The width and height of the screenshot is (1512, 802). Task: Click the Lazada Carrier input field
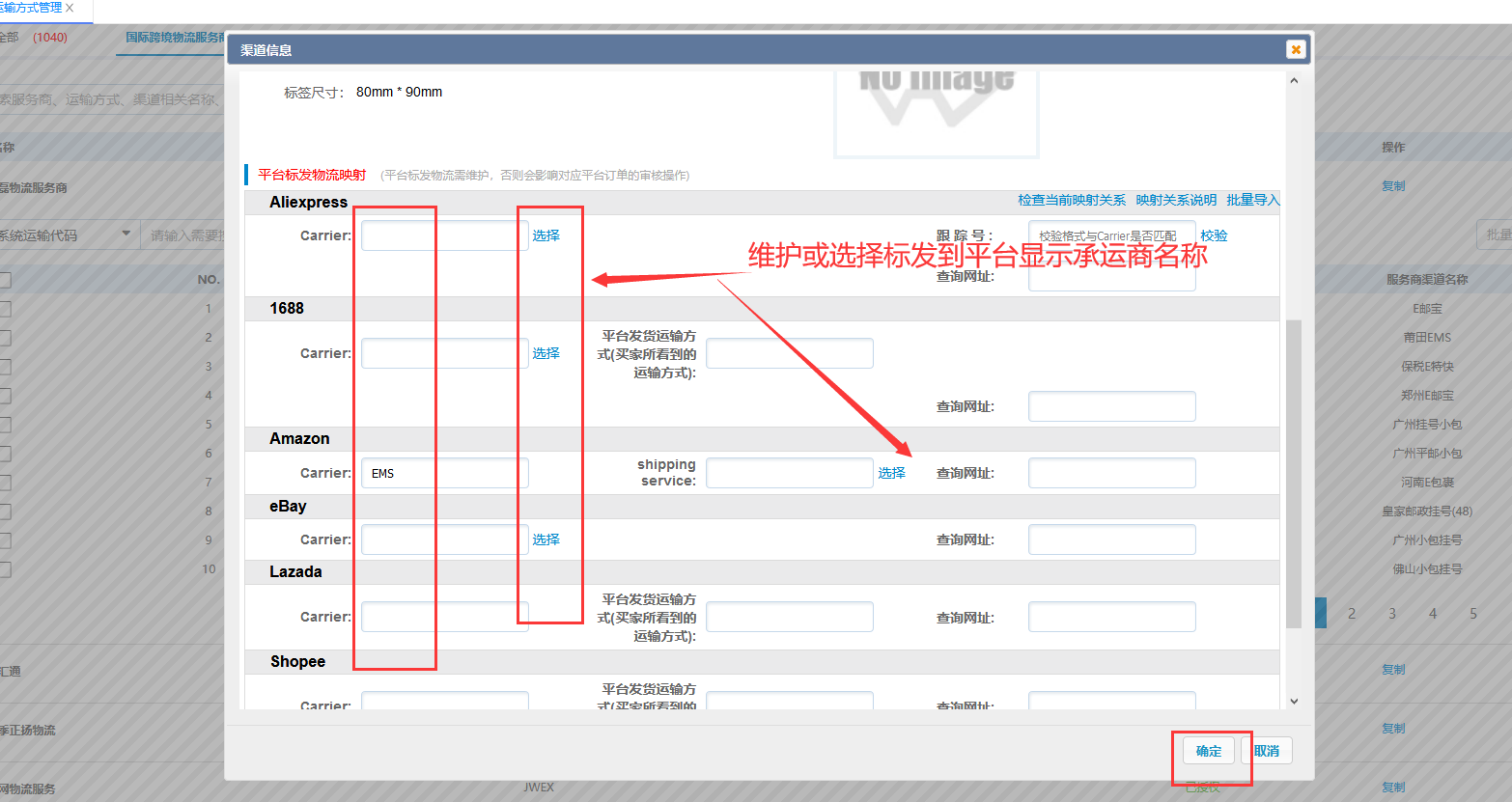tap(444, 617)
